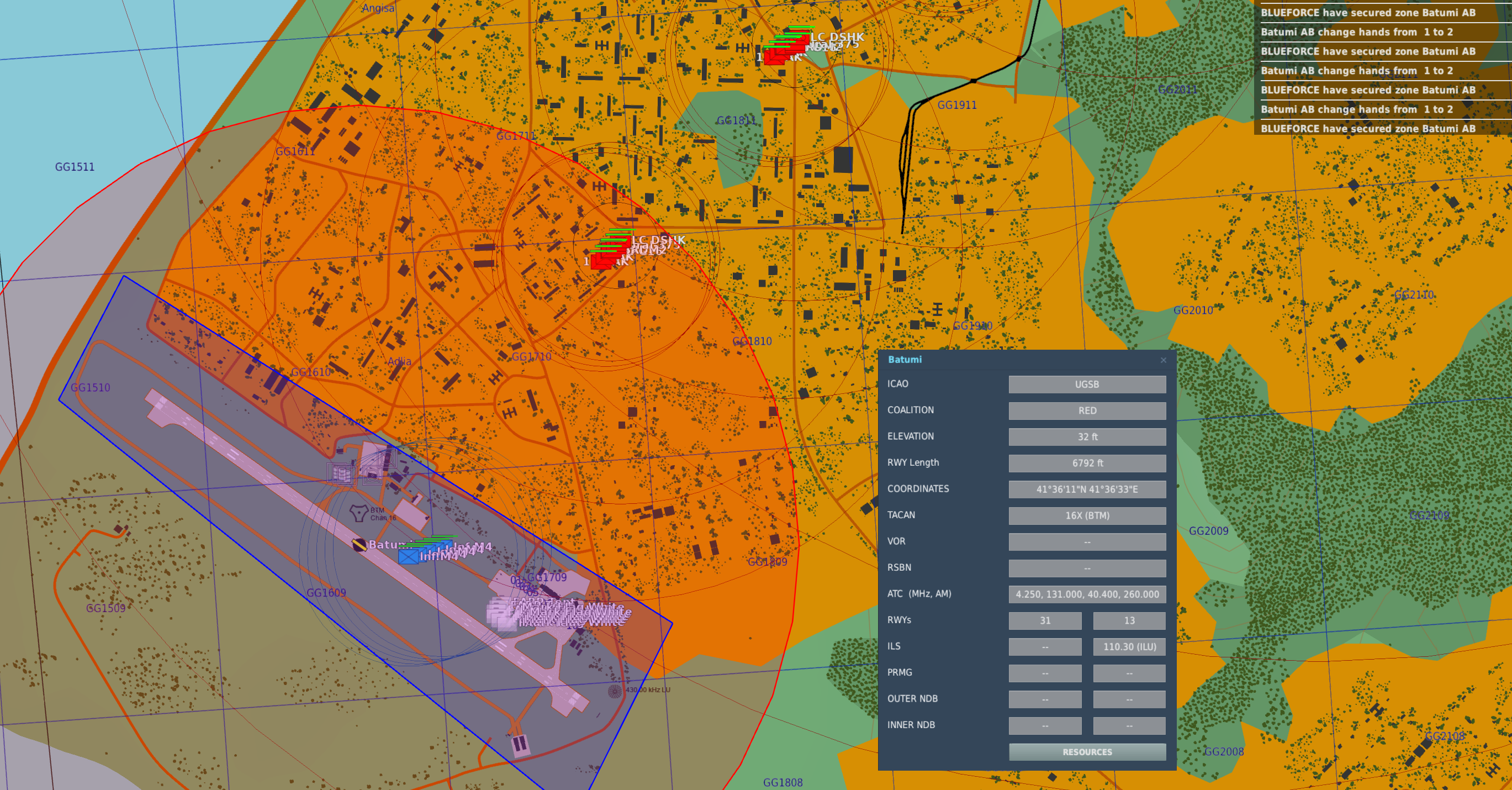Click the COALITION field showing RED
Image resolution: width=1512 pixels, height=790 pixels.
(1087, 410)
